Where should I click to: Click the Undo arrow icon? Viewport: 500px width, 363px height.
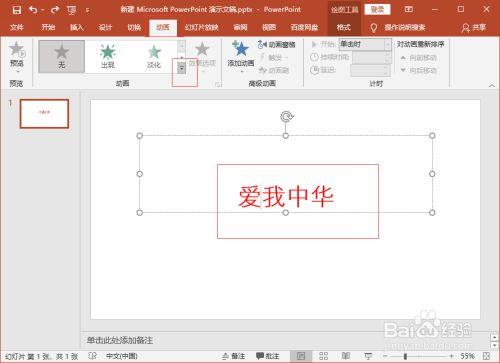click(33, 10)
